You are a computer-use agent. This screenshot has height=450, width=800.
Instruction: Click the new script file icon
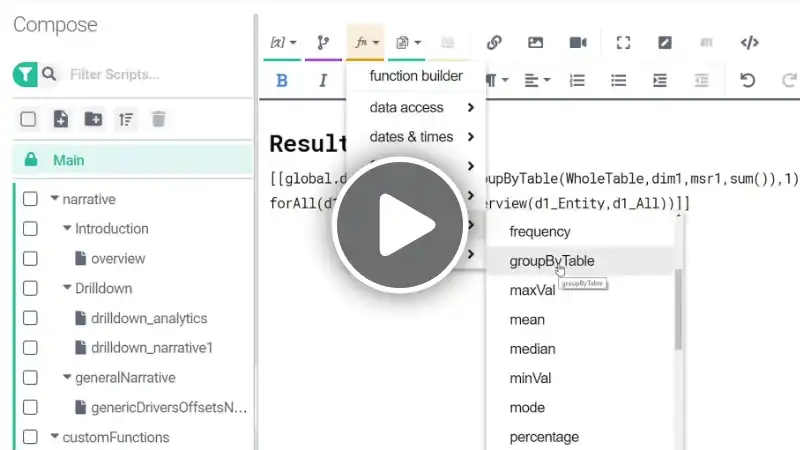61,119
